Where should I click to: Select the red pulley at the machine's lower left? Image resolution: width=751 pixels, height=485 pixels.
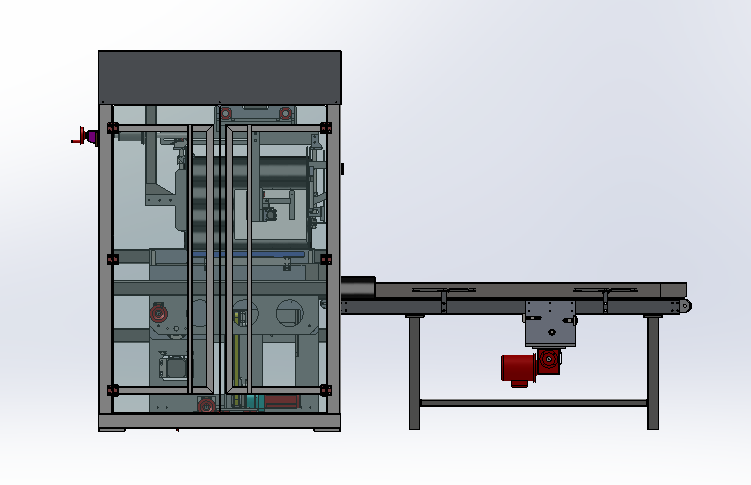(x=159, y=314)
